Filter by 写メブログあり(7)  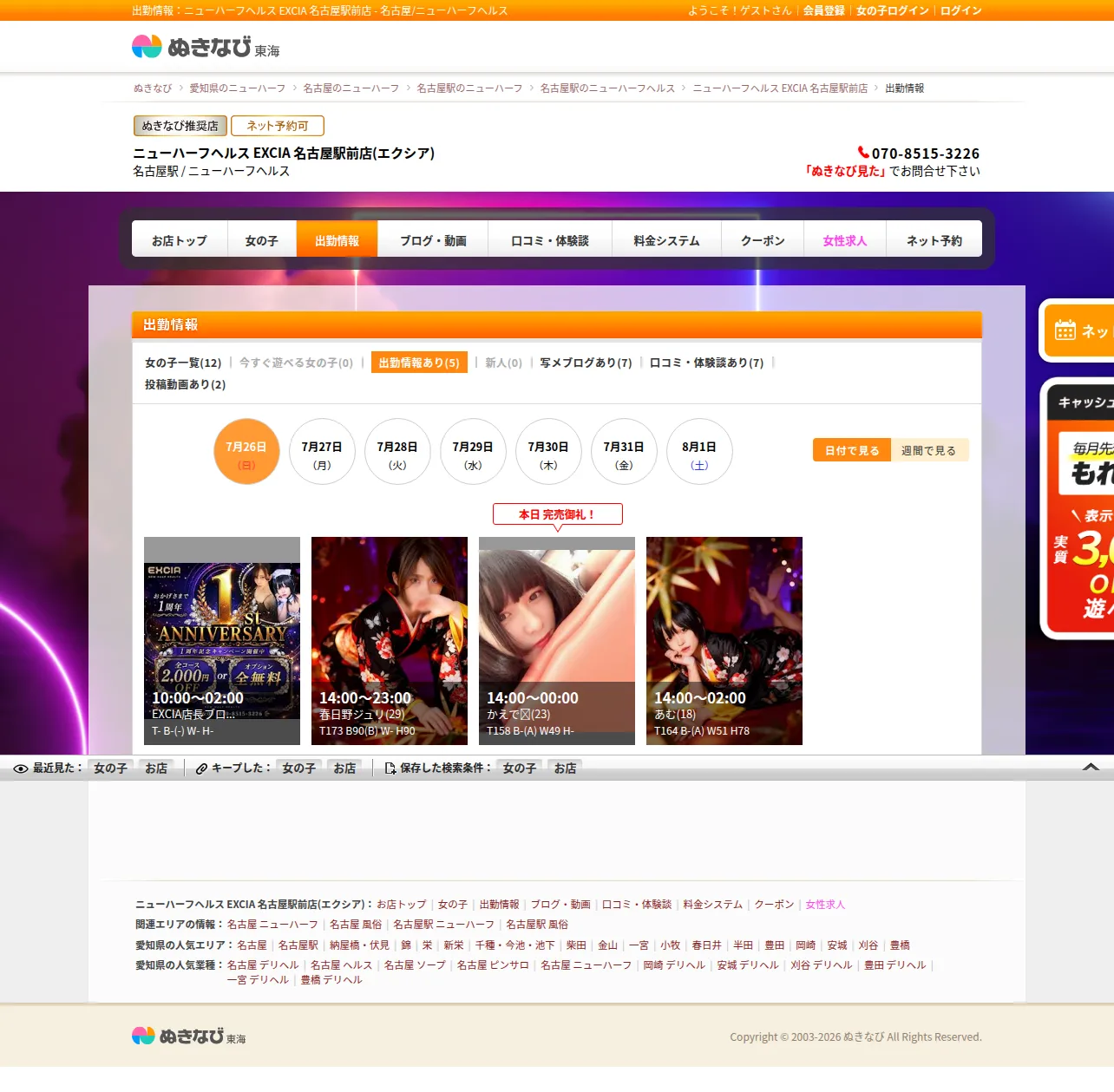tap(586, 363)
